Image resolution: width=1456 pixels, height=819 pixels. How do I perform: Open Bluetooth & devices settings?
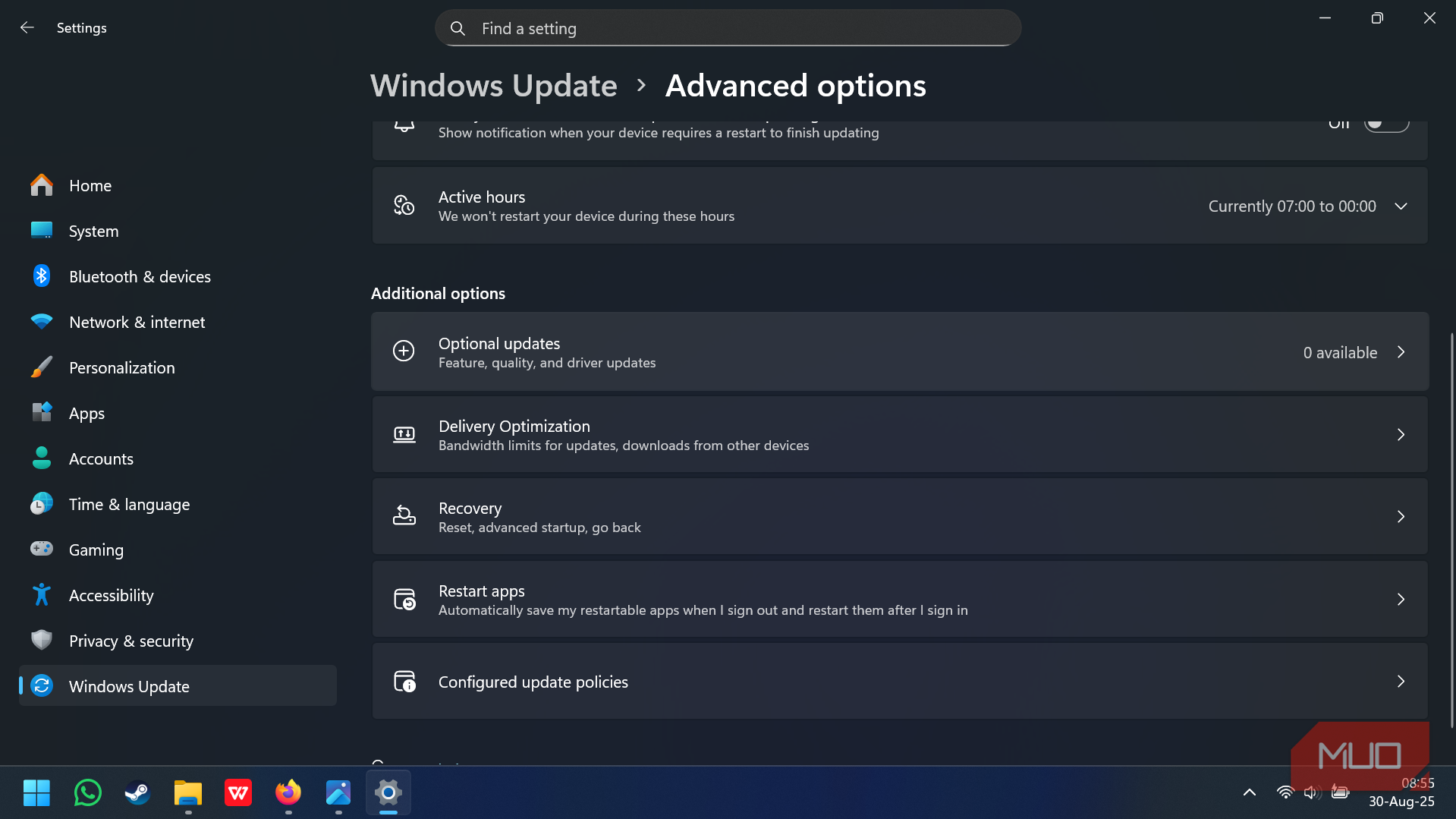[178, 276]
